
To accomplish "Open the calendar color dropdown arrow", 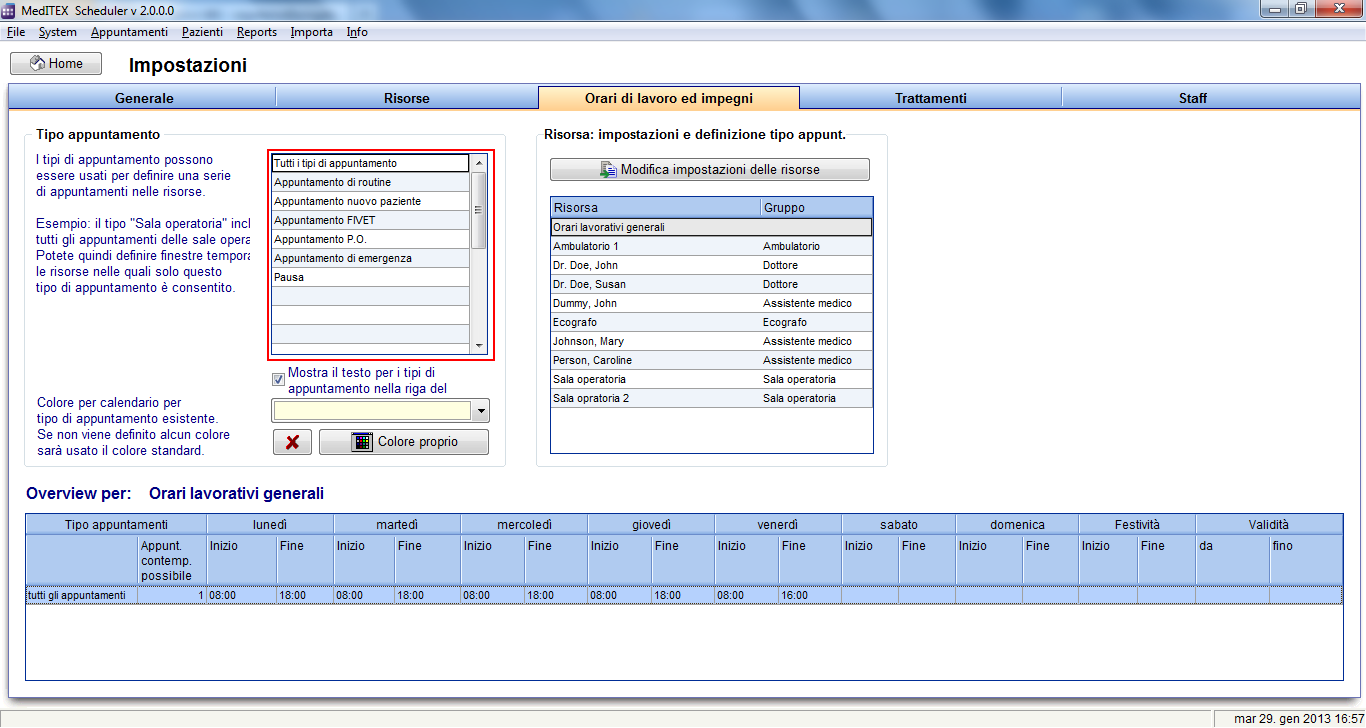I will coord(481,411).
